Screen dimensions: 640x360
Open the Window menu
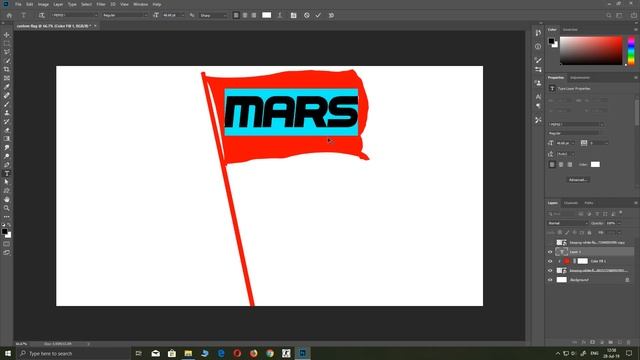140,4
